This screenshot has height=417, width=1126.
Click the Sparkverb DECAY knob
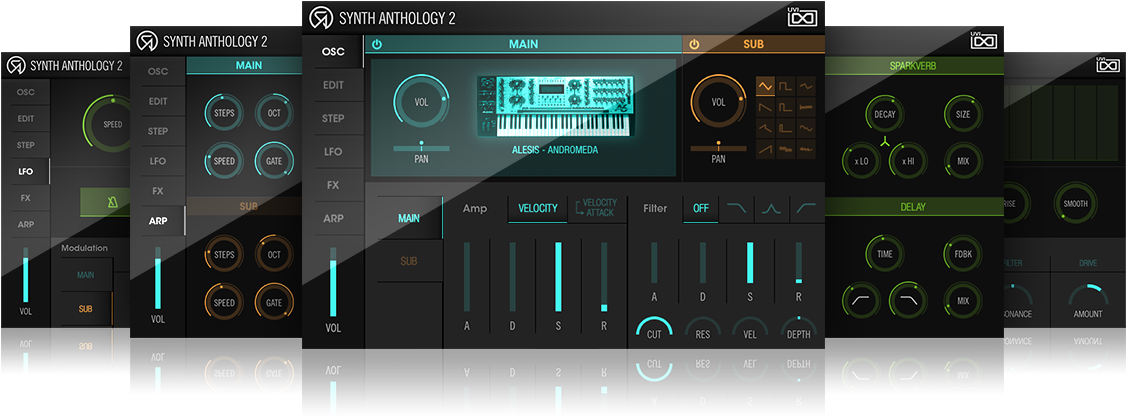tap(884, 115)
